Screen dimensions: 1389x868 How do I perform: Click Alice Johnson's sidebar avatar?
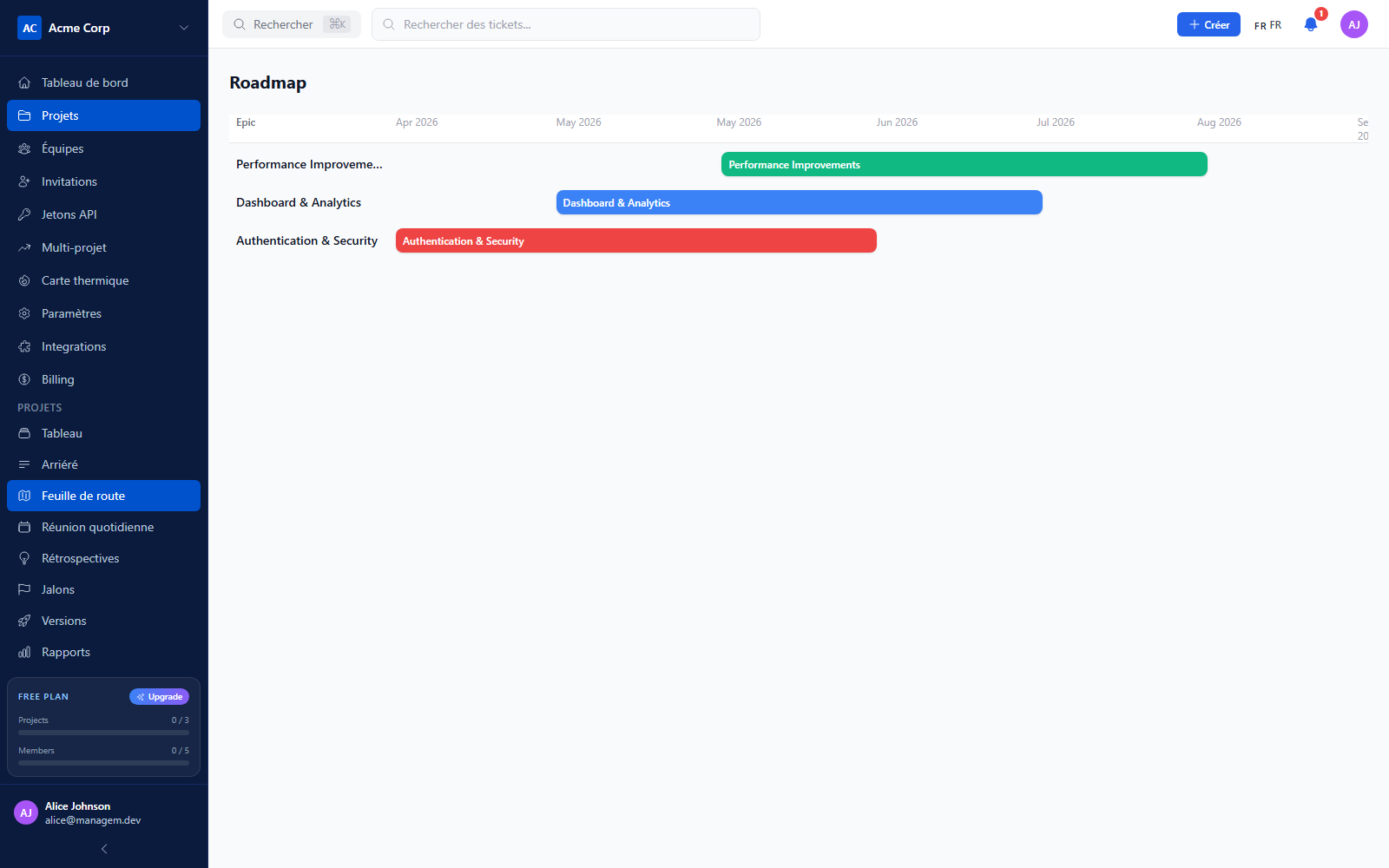pos(26,812)
